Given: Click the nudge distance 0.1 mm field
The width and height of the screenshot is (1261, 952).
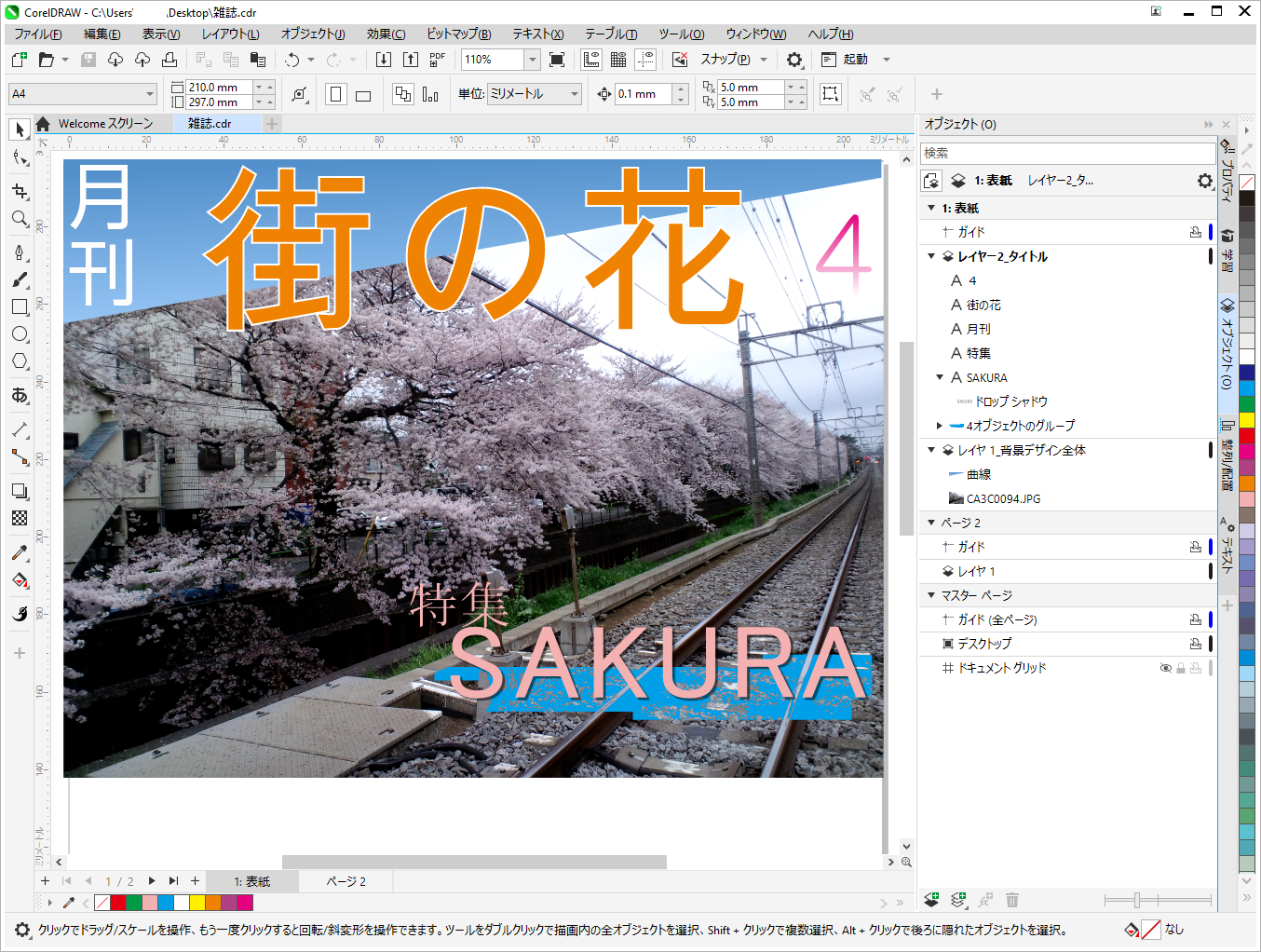Looking at the screenshot, I should click(644, 94).
